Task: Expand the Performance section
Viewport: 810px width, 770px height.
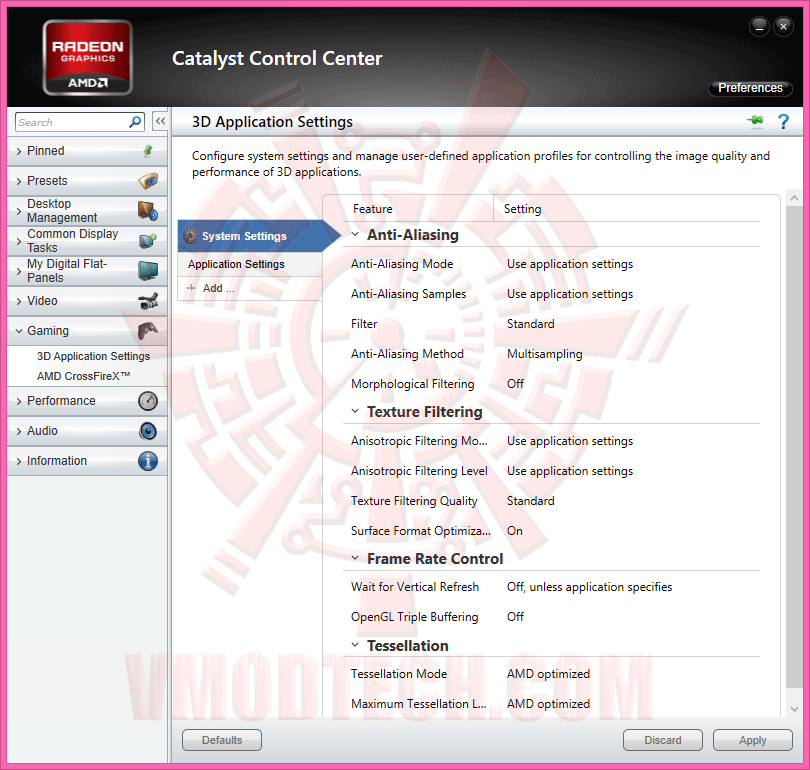Action: (19, 401)
